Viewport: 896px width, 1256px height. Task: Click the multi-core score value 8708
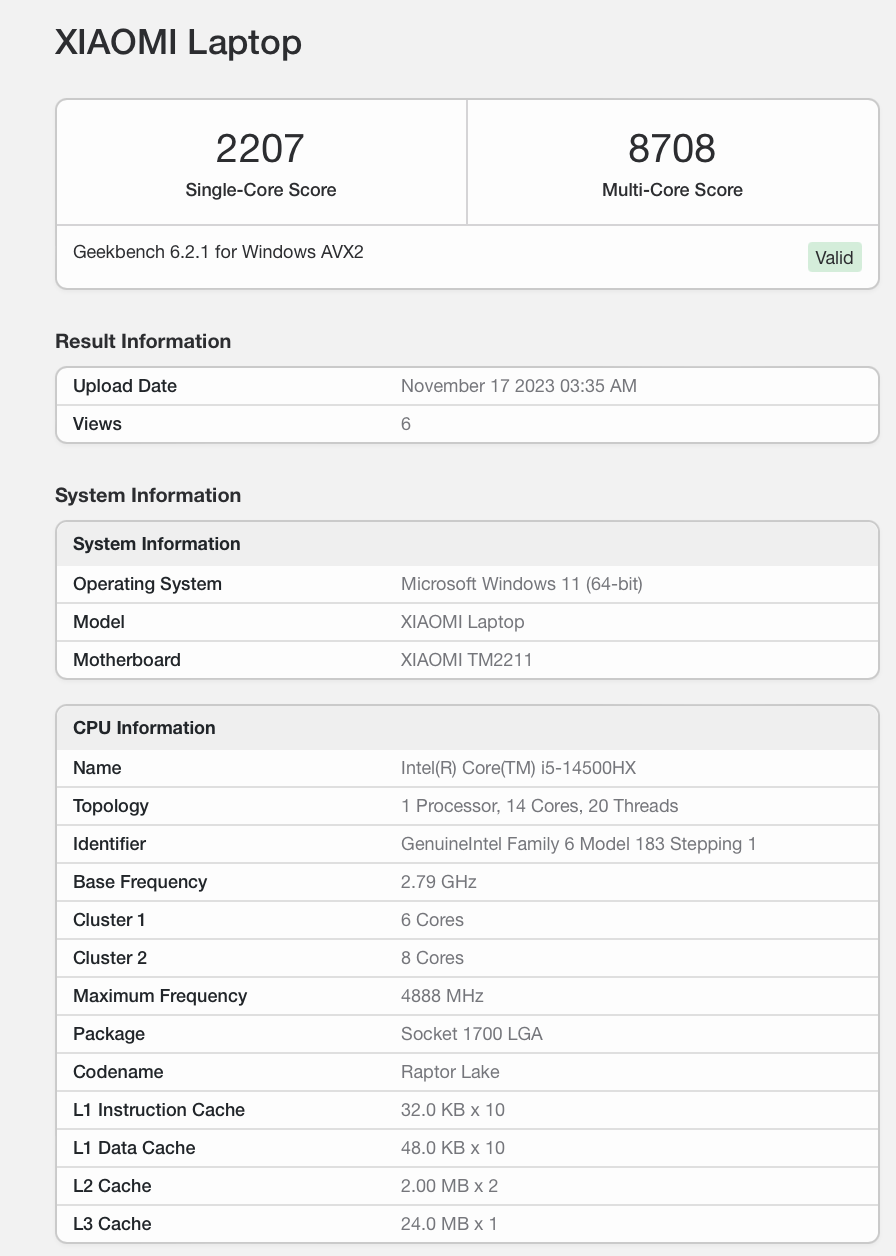(672, 149)
